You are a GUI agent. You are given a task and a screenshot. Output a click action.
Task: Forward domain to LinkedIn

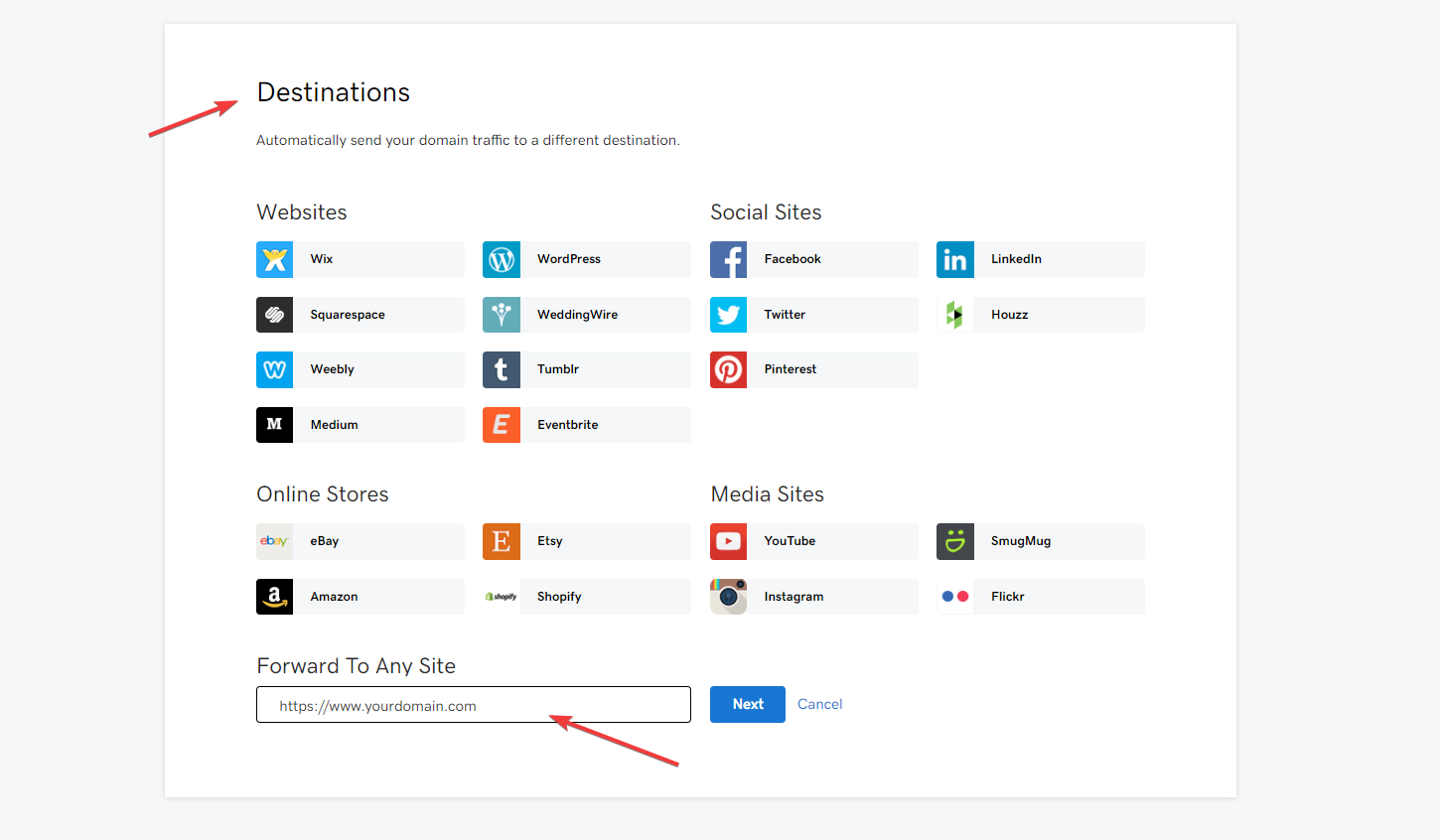click(1041, 259)
